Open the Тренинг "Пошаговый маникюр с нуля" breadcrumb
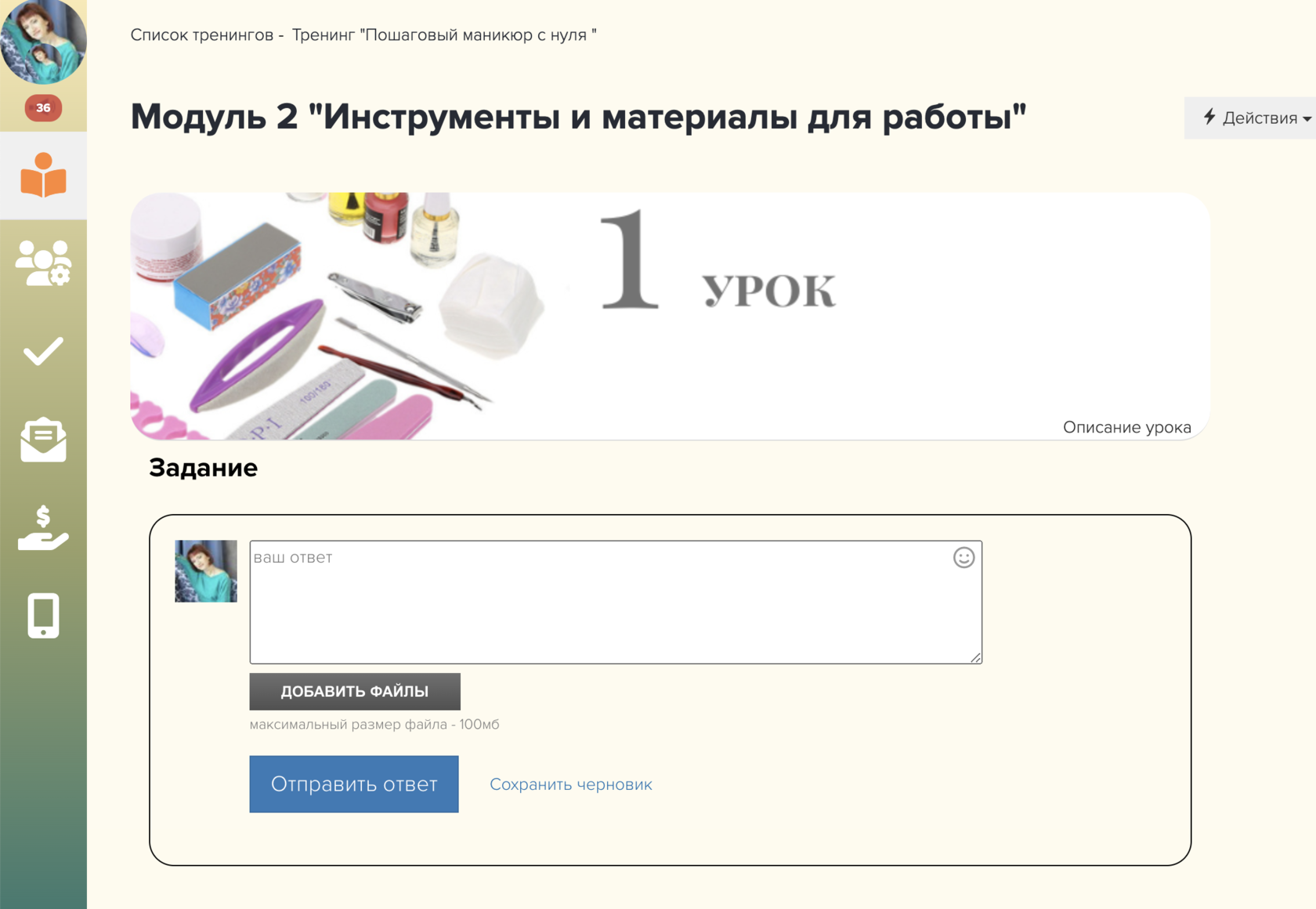 point(444,35)
